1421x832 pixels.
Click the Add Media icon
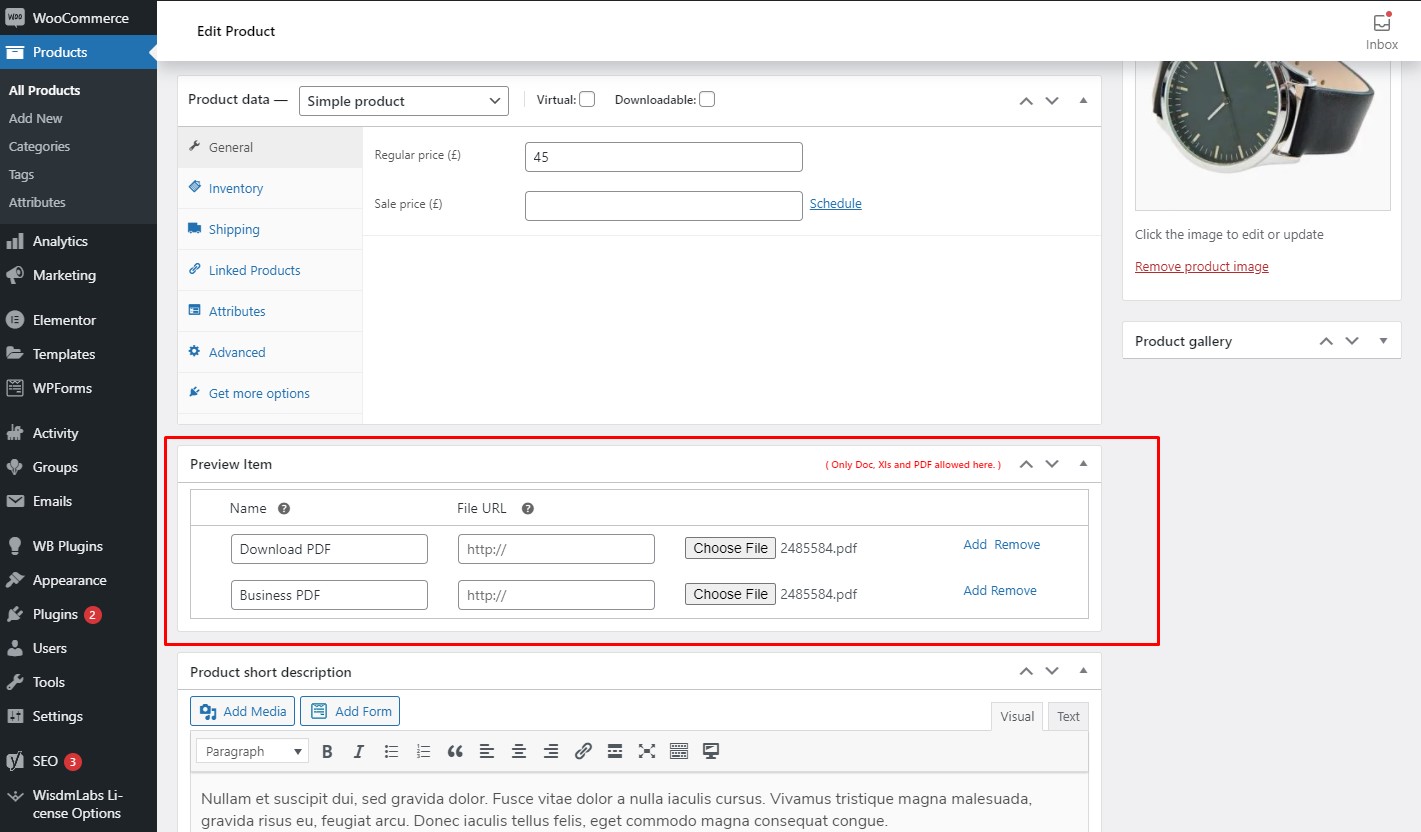pos(241,710)
